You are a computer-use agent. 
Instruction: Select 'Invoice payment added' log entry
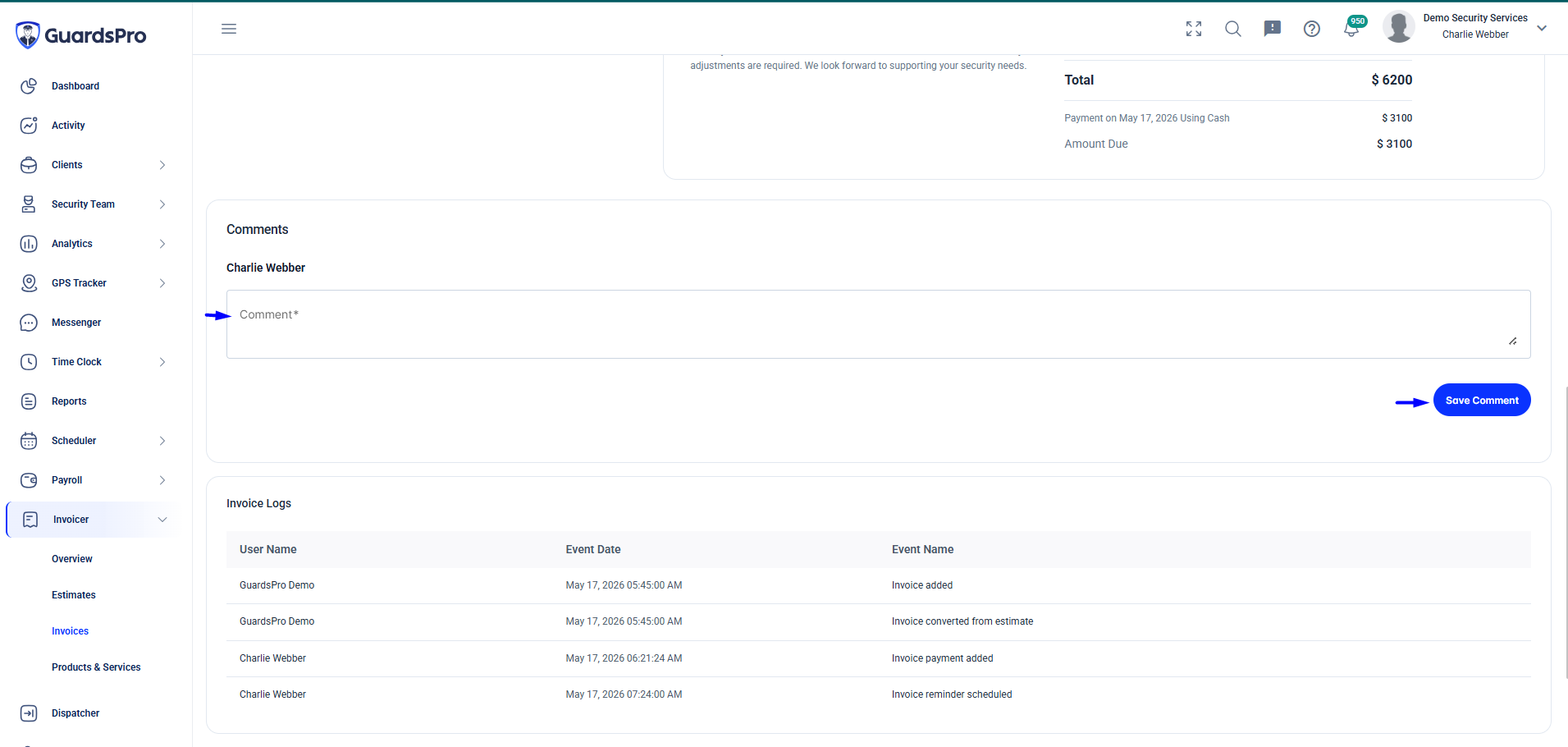(x=943, y=658)
